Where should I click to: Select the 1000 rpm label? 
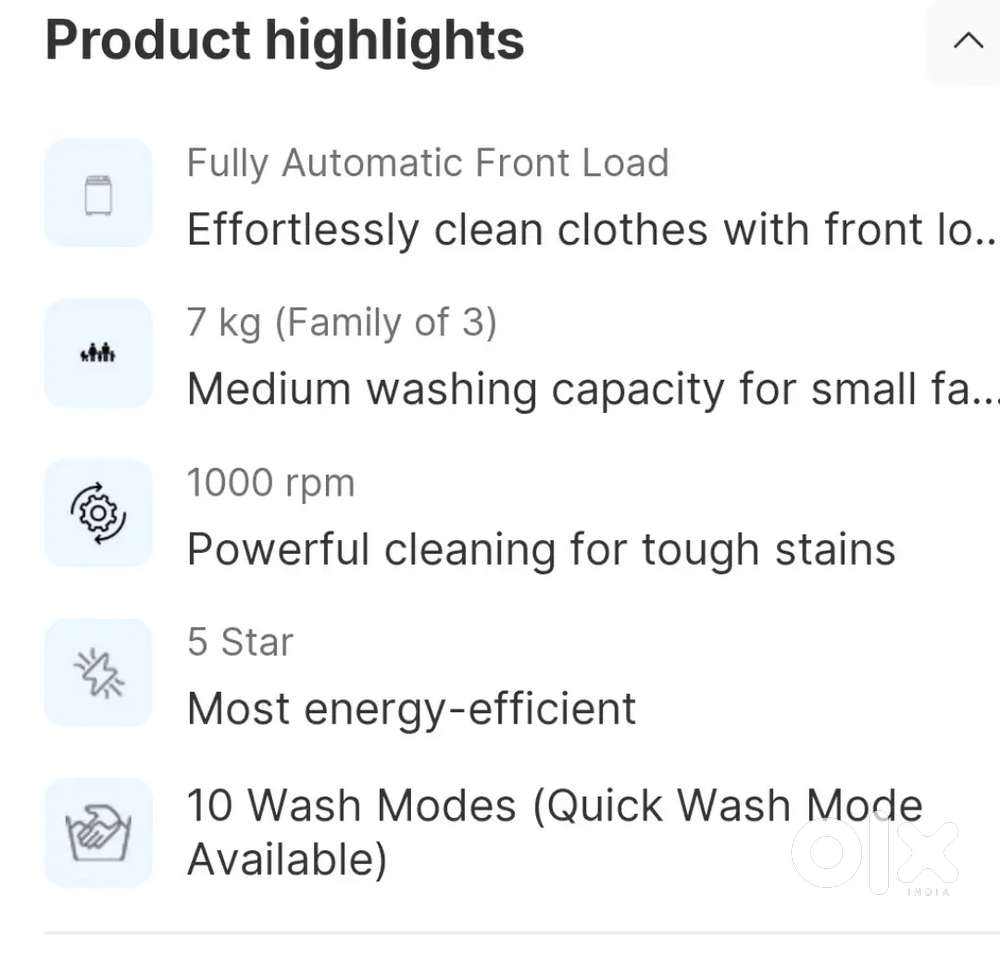[x=271, y=483]
